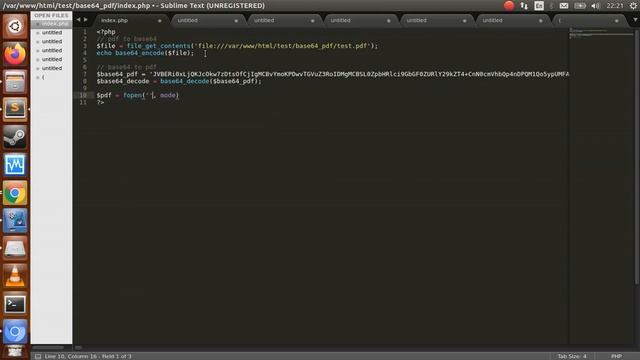Go to next tab arrow
Viewport: 640px width, 360px height.
pos(86,19)
